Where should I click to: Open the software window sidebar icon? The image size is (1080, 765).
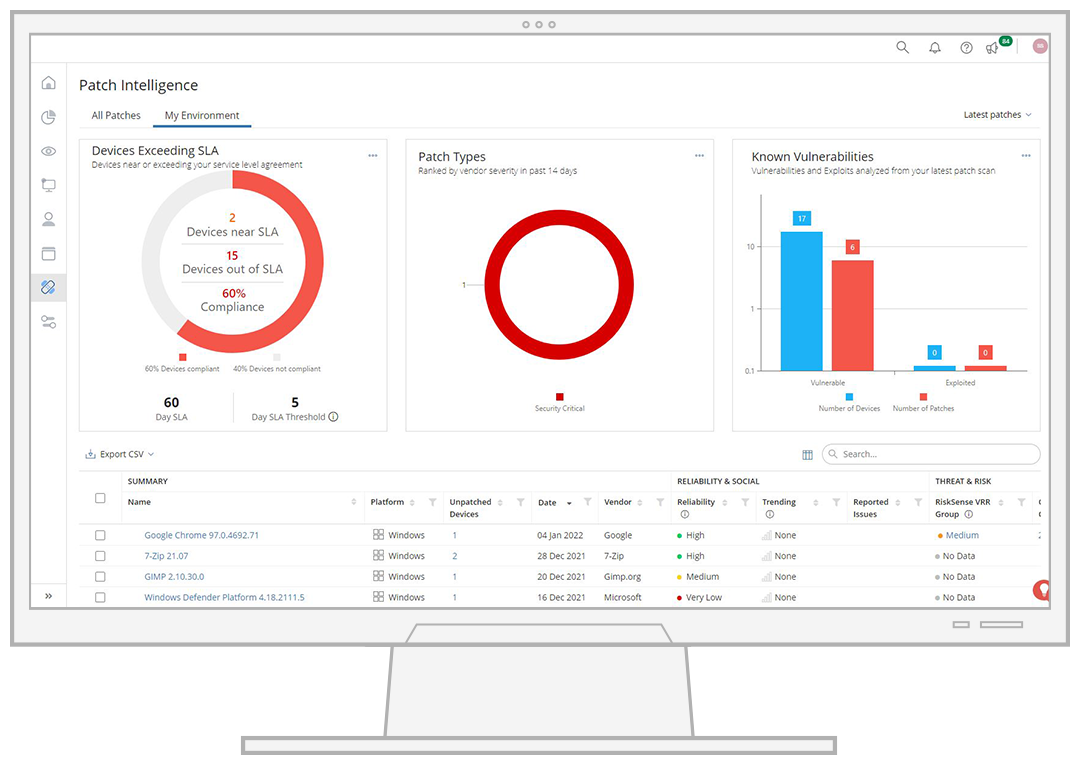click(48, 253)
